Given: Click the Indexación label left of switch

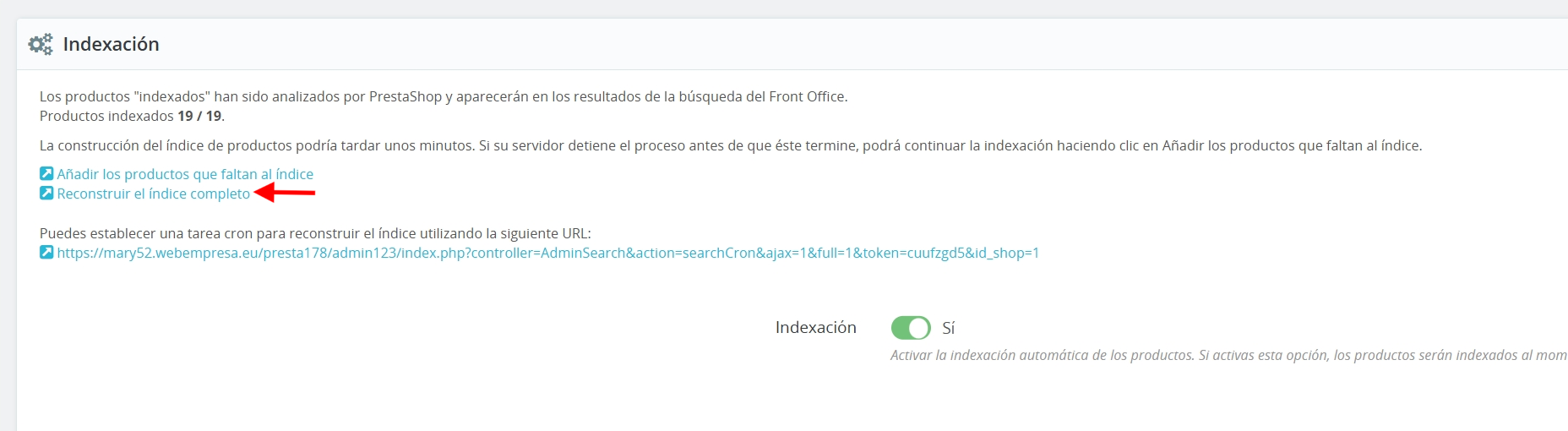Looking at the screenshot, I should pyautogui.click(x=816, y=327).
